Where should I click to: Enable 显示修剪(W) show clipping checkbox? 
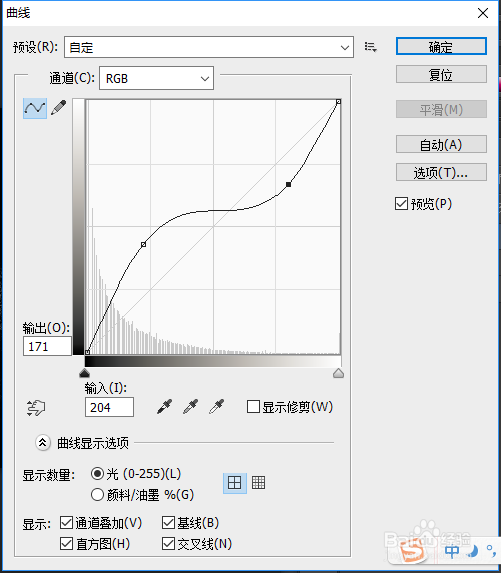click(253, 406)
